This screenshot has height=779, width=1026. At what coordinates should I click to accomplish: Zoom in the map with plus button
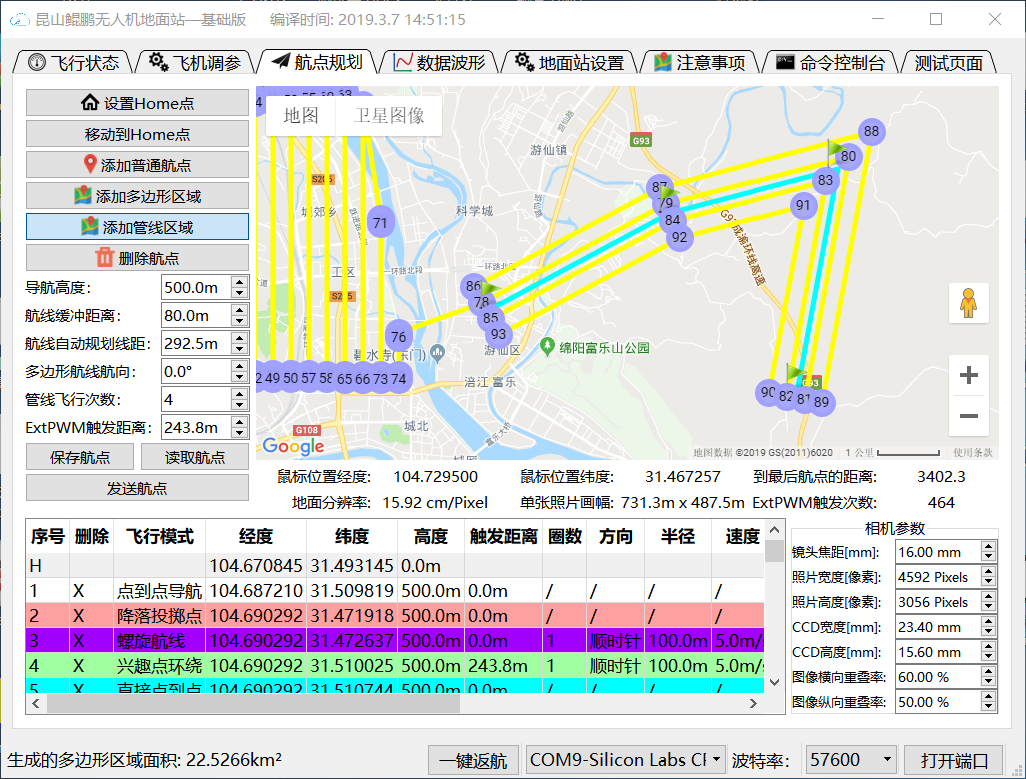click(968, 376)
